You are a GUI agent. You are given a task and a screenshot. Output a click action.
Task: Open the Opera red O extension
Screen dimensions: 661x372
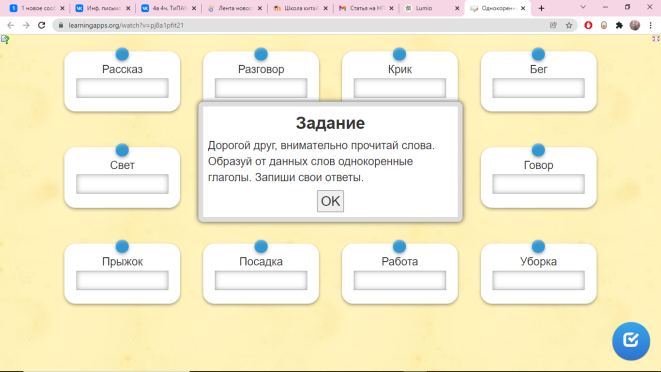point(588,25)
